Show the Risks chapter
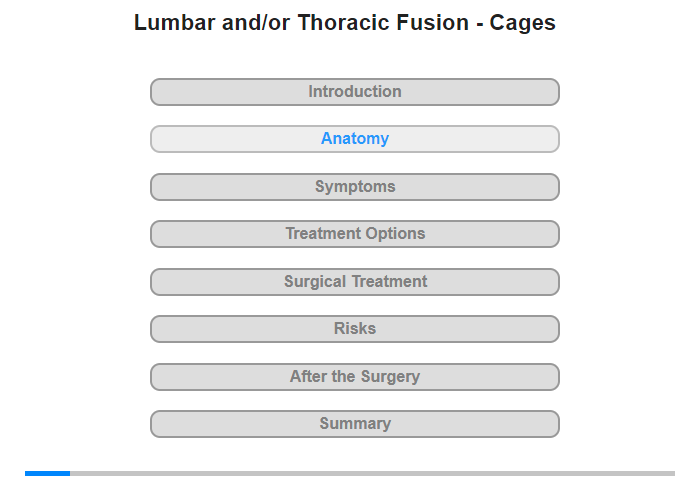This screenshot has height=480, width=700. coord(354,329)
